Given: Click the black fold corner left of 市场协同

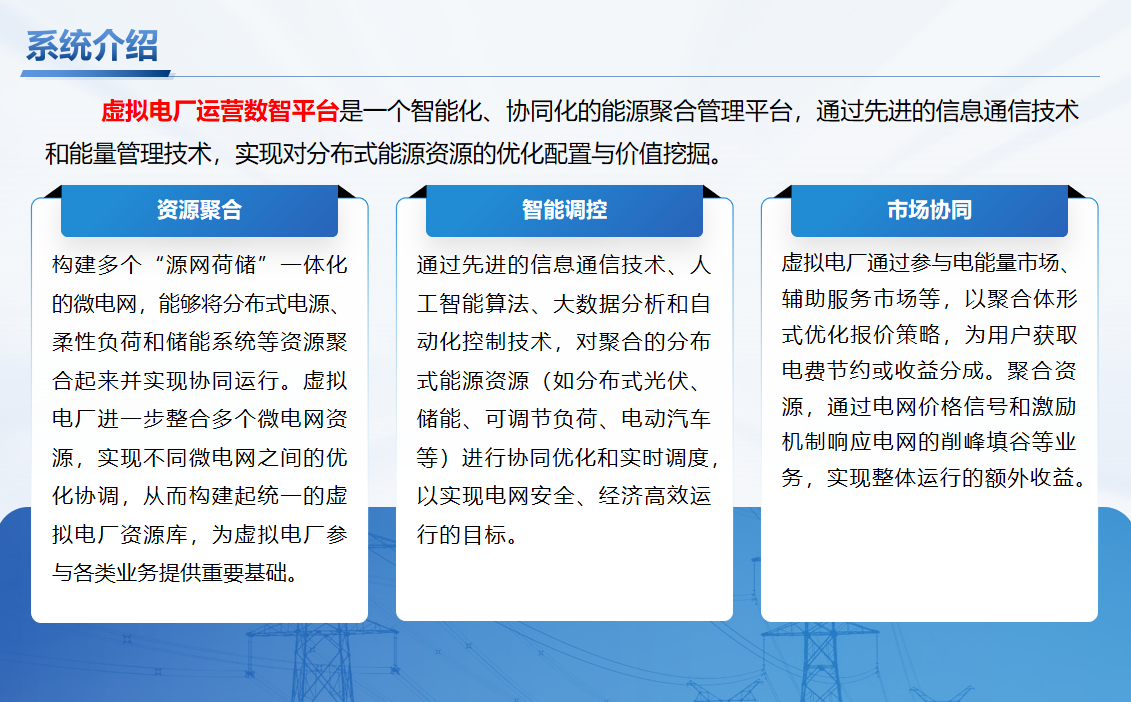Looking at the screenshot, I should 782,192.
